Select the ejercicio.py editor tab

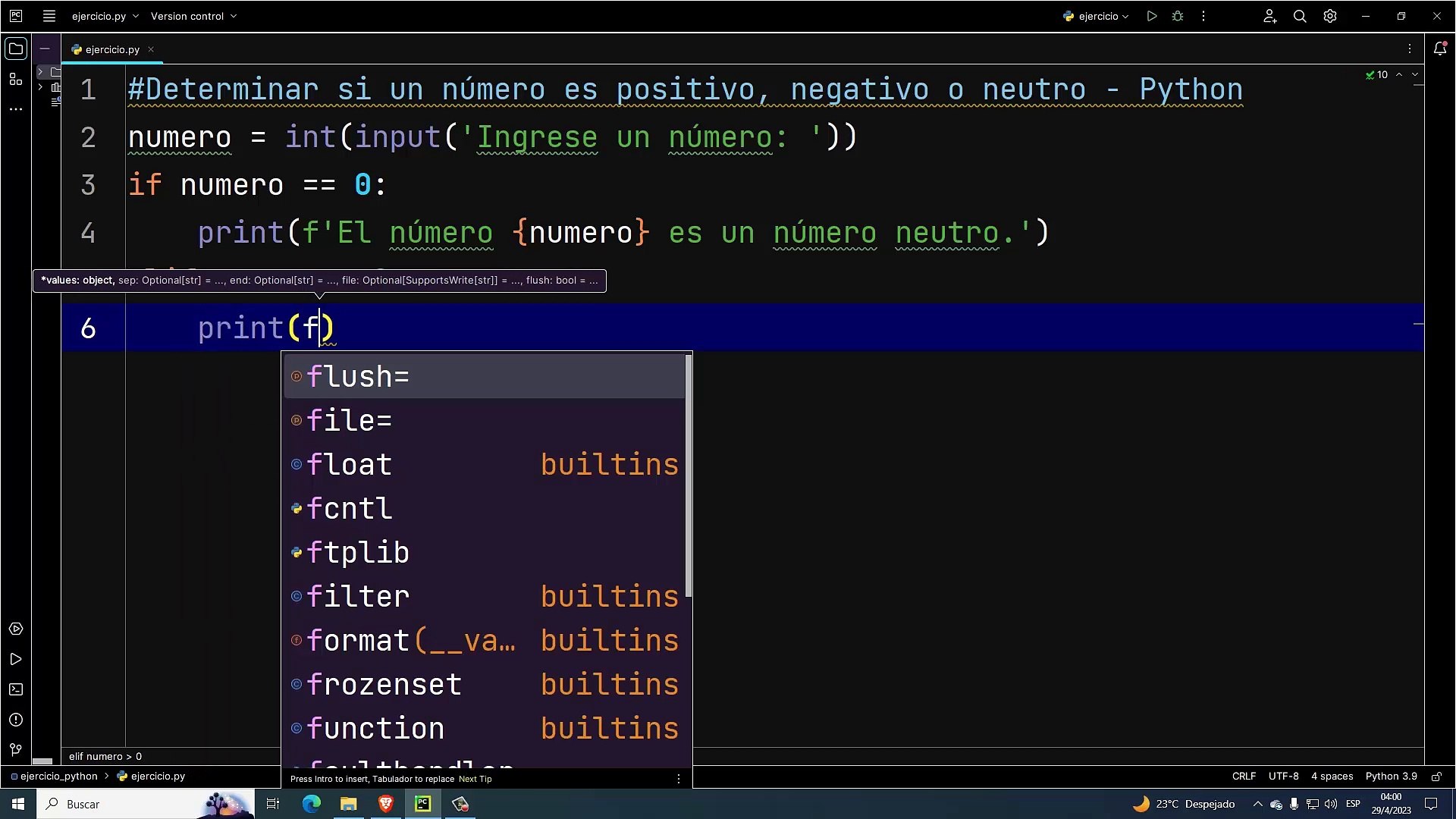pyautogui.click(x=112, y=49)
